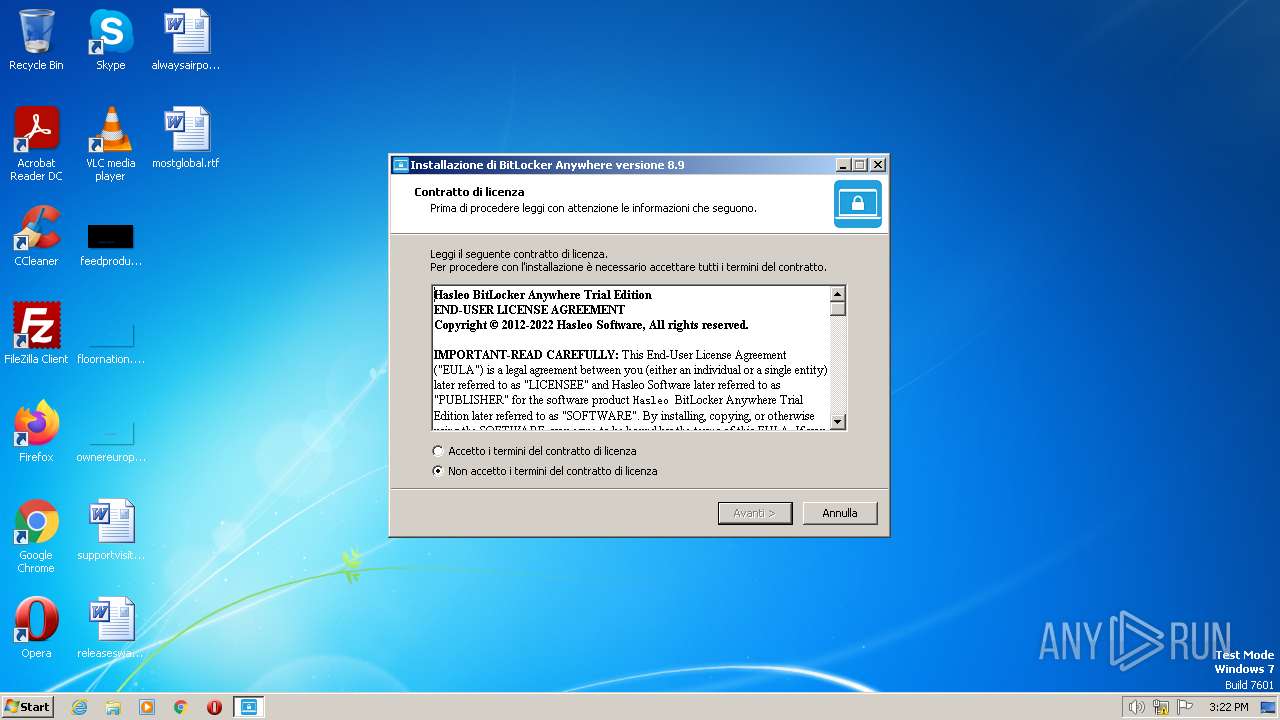Select the Recycle Bin desktop icon
1280x720 pixels.
pyautogui.click(x=36, y=40)
